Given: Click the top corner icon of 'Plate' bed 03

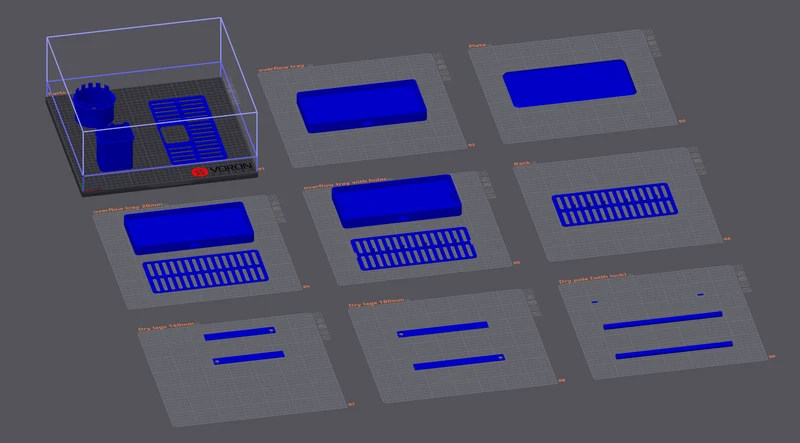Looking at the screenshot, I should tap(648, 33).
